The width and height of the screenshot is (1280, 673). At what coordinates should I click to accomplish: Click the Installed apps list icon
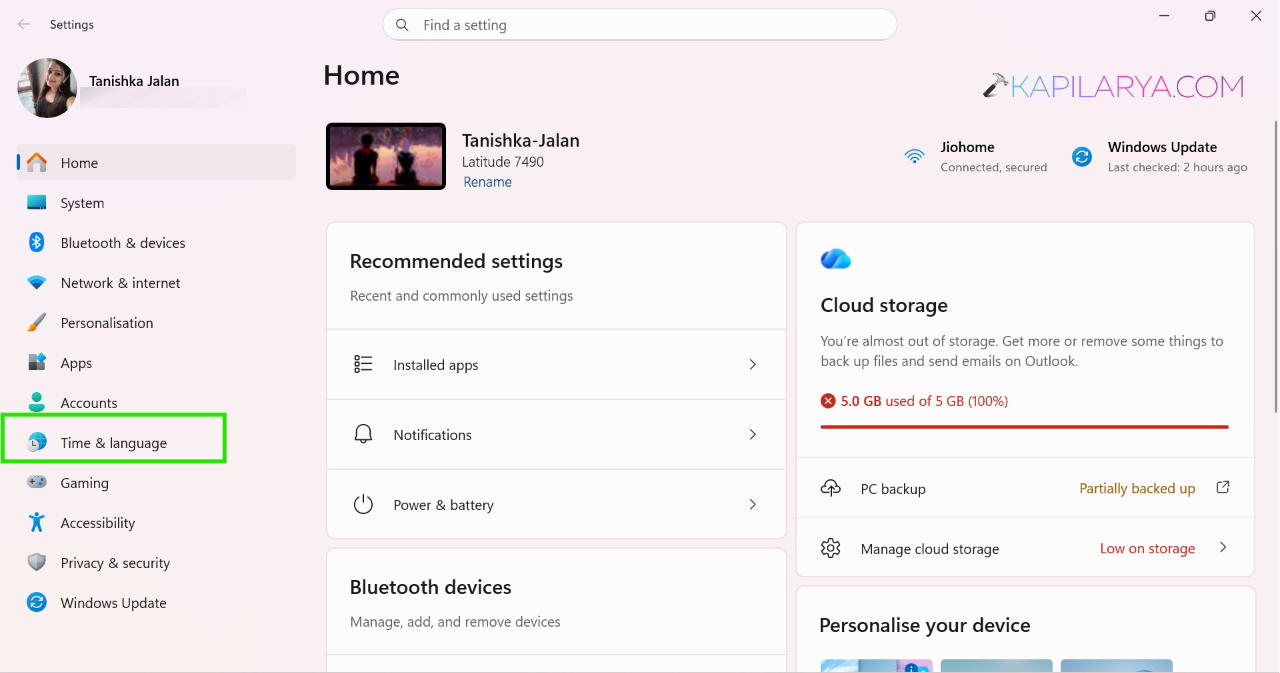[363, 364]
